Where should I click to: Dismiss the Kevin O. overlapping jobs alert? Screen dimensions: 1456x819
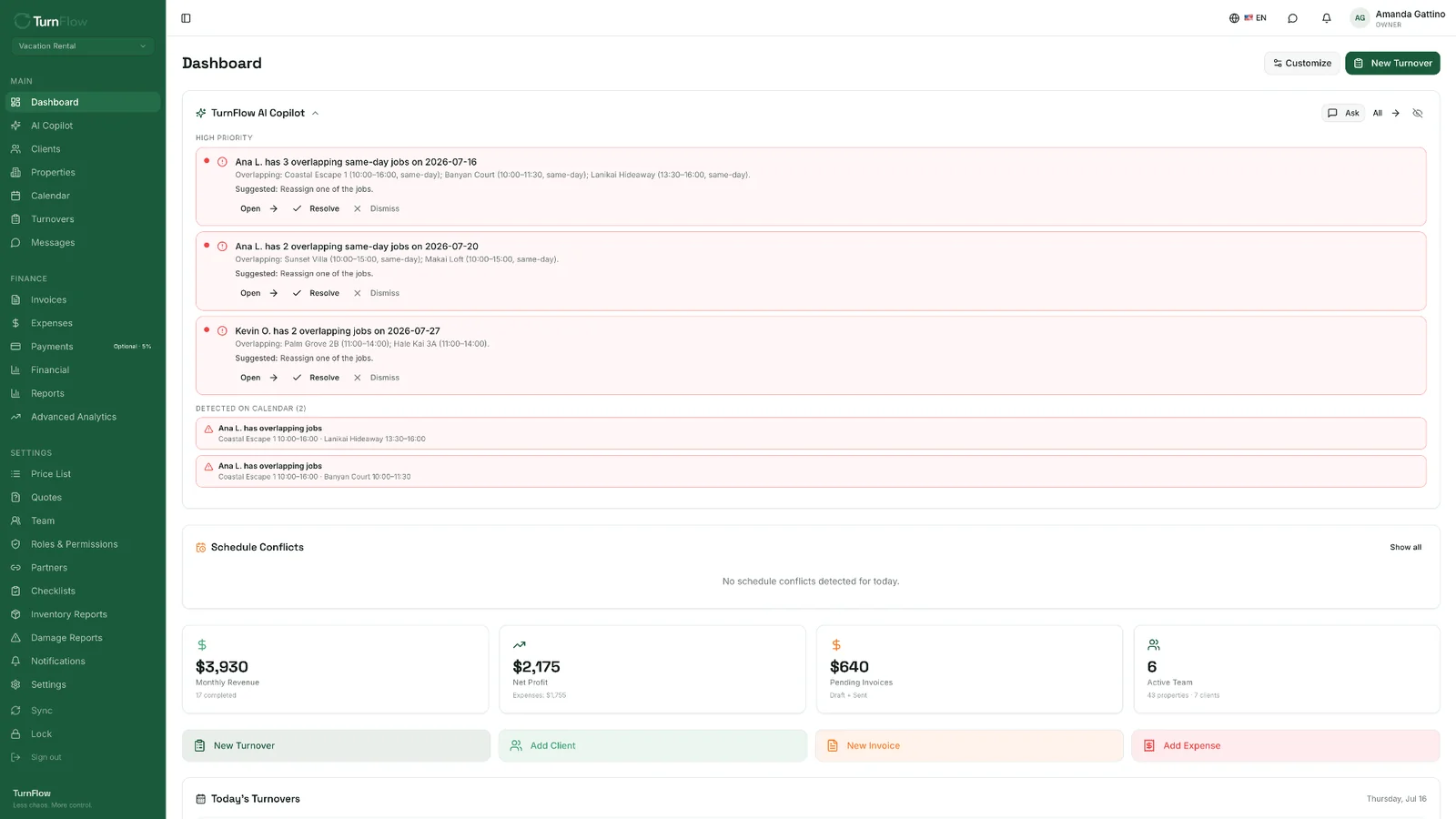pyautogui.click(x=377, y=378)
